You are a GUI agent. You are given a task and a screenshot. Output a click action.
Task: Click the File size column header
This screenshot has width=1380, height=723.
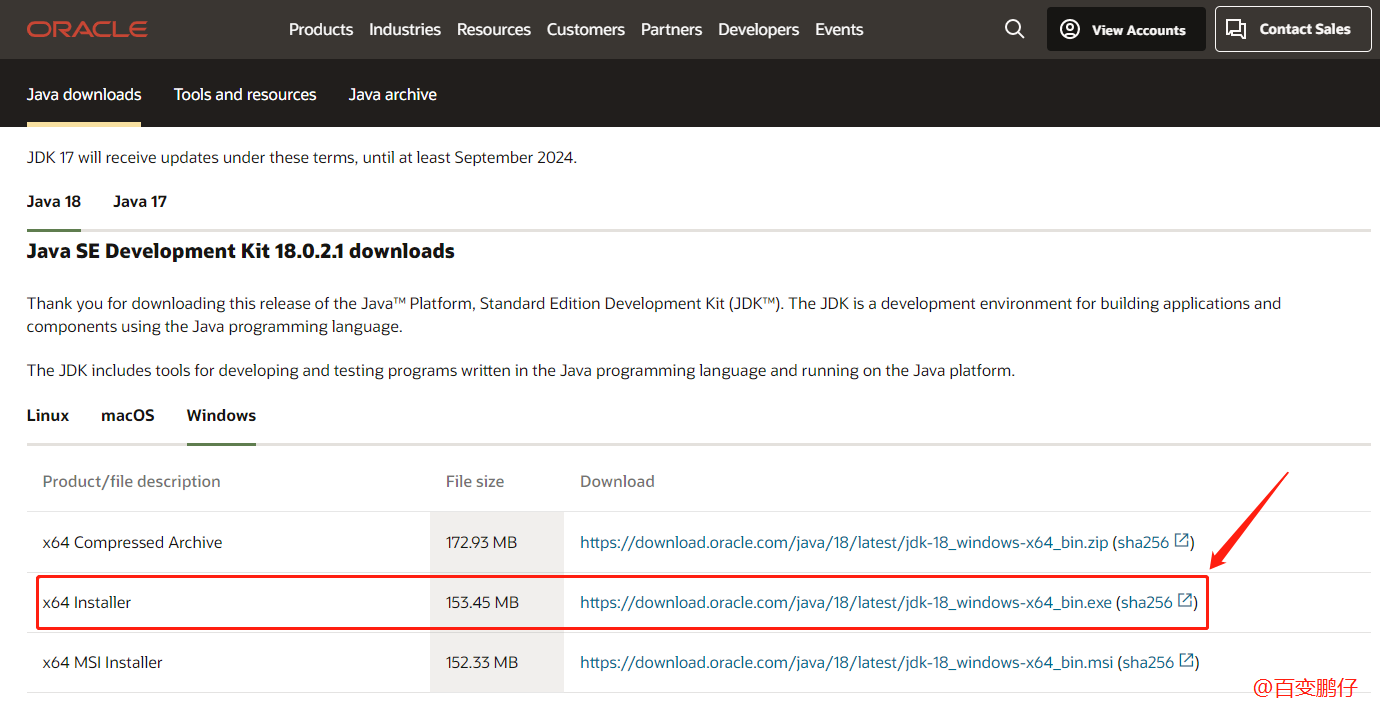pos(475,482)
